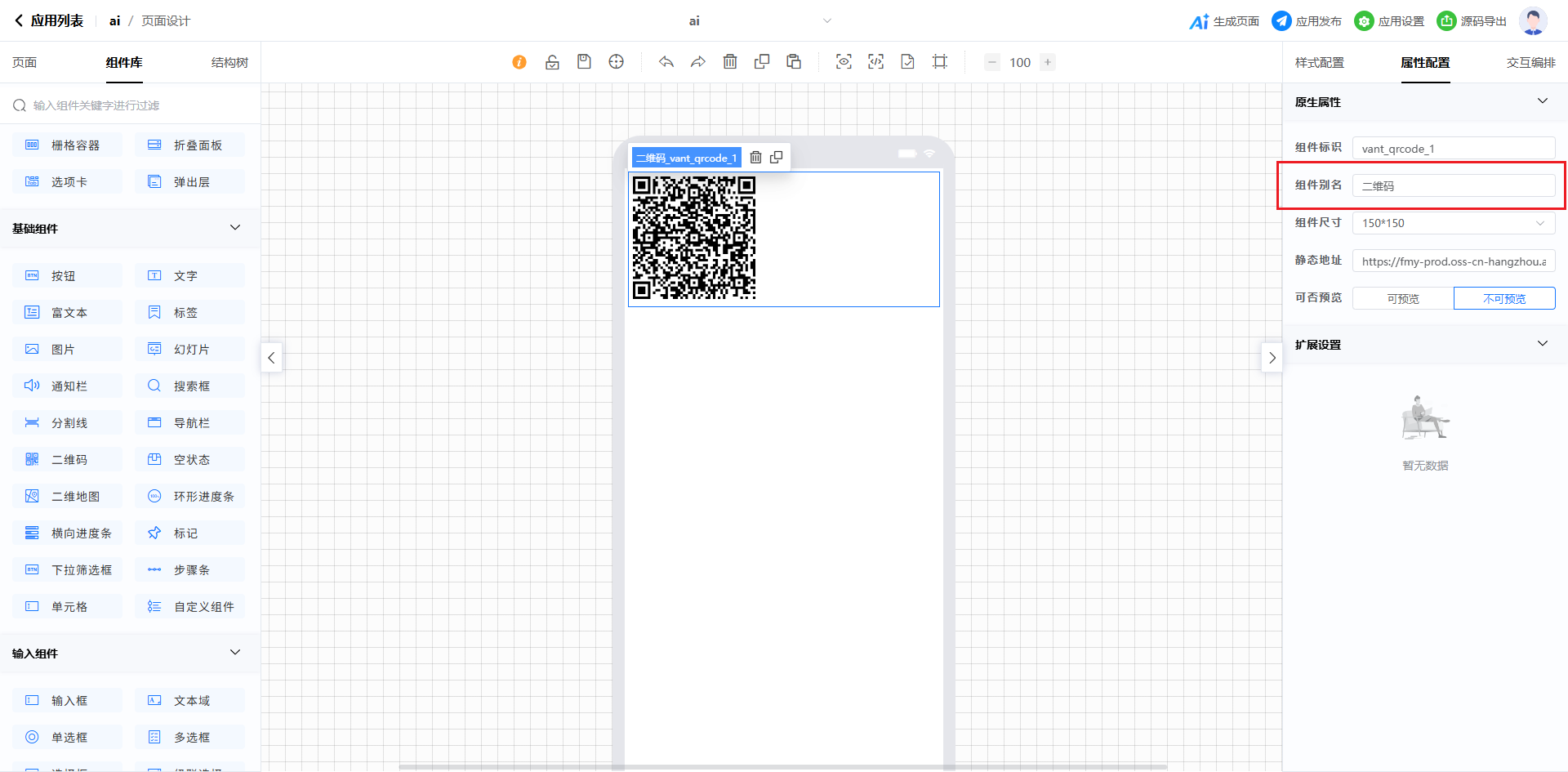Go back to 应用列表
Viewport: 1568px width, 772px height.
[x=49, y=21]
